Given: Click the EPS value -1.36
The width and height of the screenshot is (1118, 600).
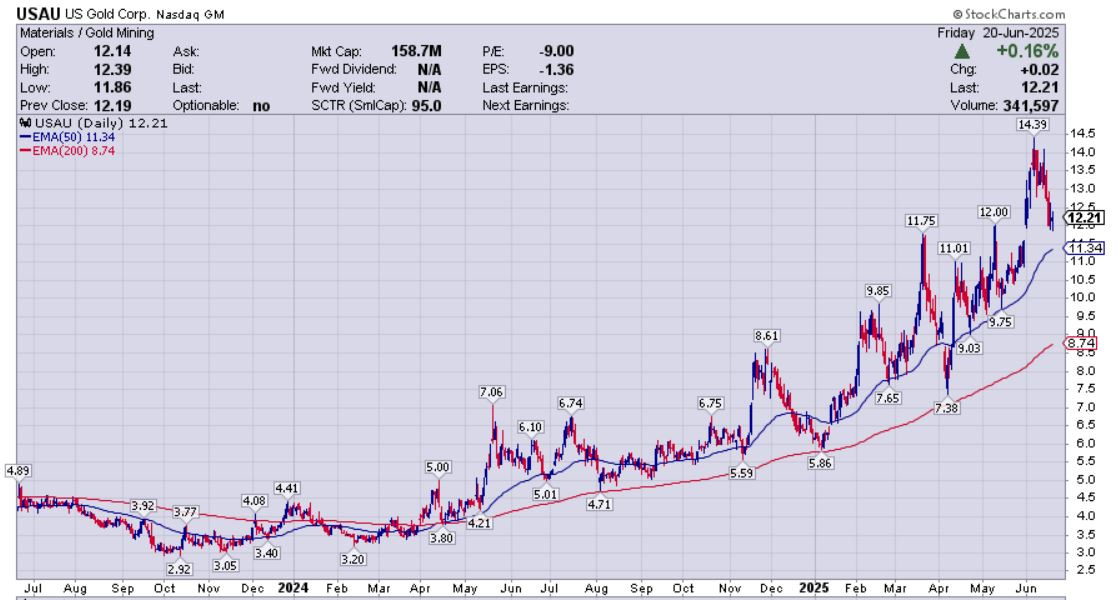Looking at the screenshot, I should [x=556, y=69].
